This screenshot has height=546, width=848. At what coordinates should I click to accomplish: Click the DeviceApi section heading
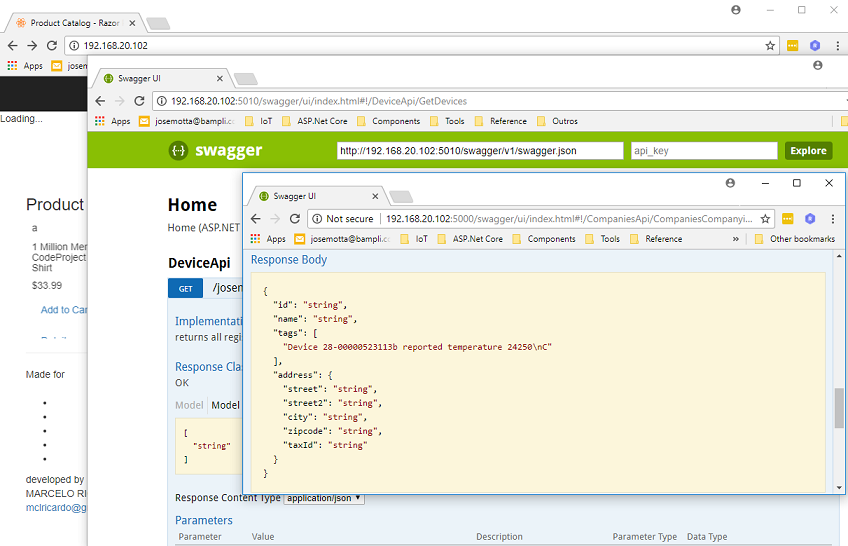pyautogui.click(x=199, y=263)
